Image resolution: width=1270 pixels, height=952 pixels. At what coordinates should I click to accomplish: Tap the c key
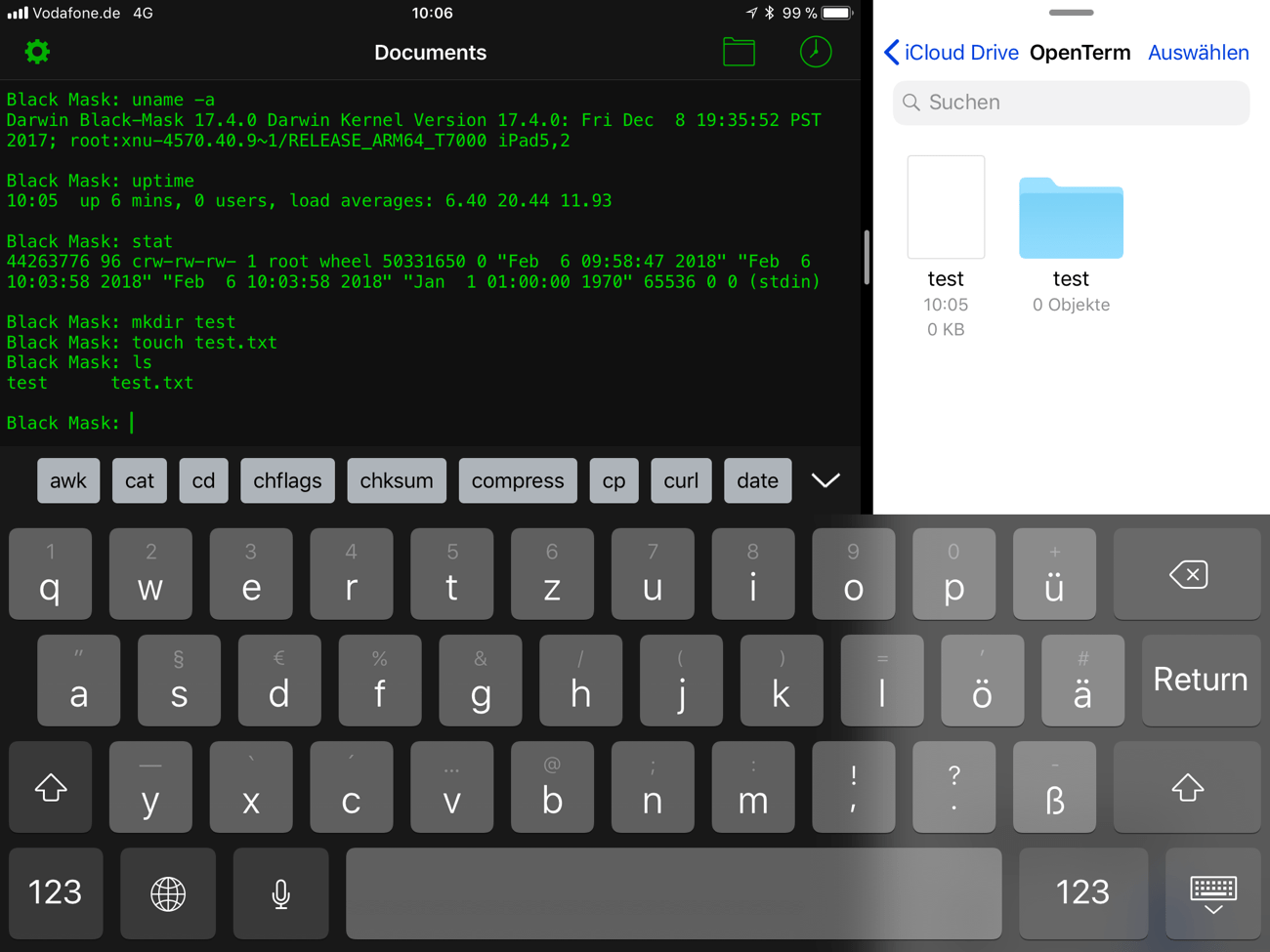[x=352, y=787]
